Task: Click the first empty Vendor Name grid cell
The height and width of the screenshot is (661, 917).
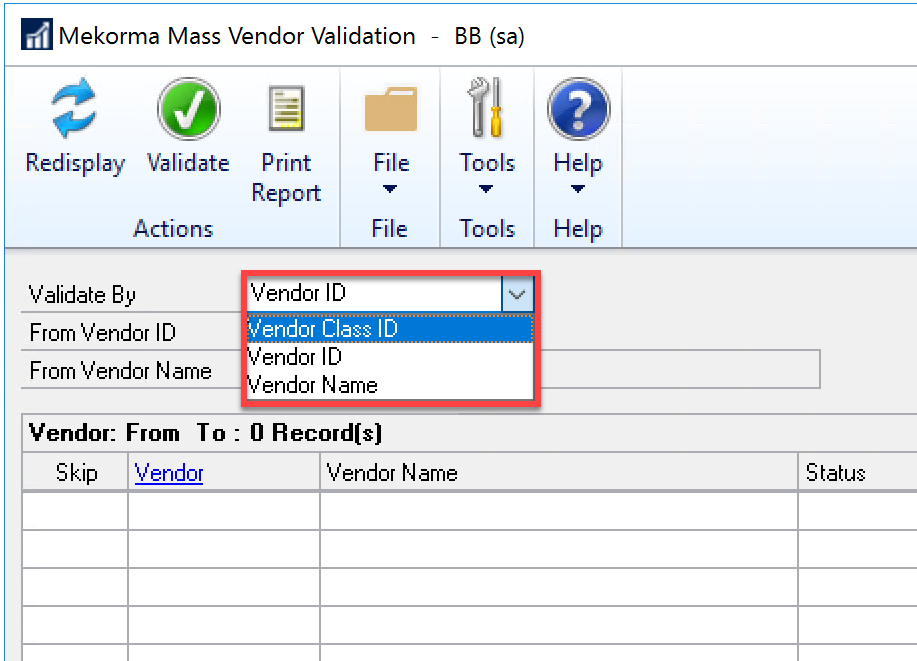Action: [x=559, y=511]
